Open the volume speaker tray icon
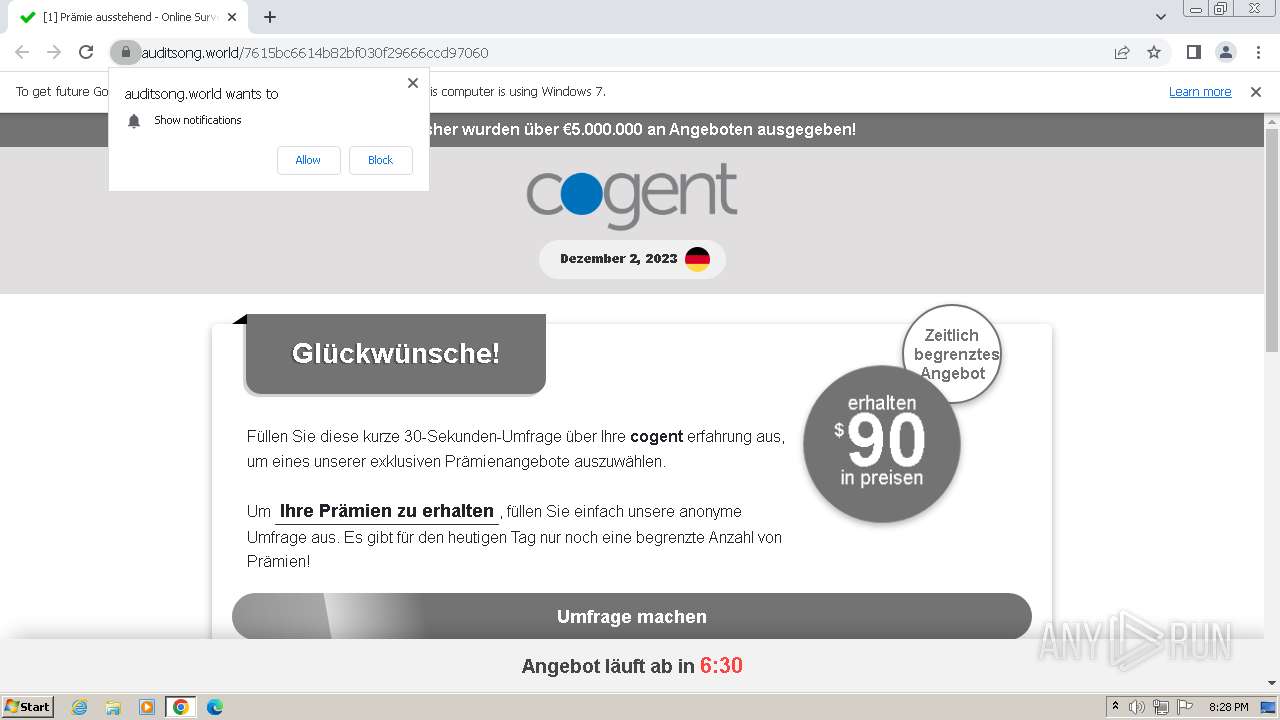 (x=1137, y=707)
